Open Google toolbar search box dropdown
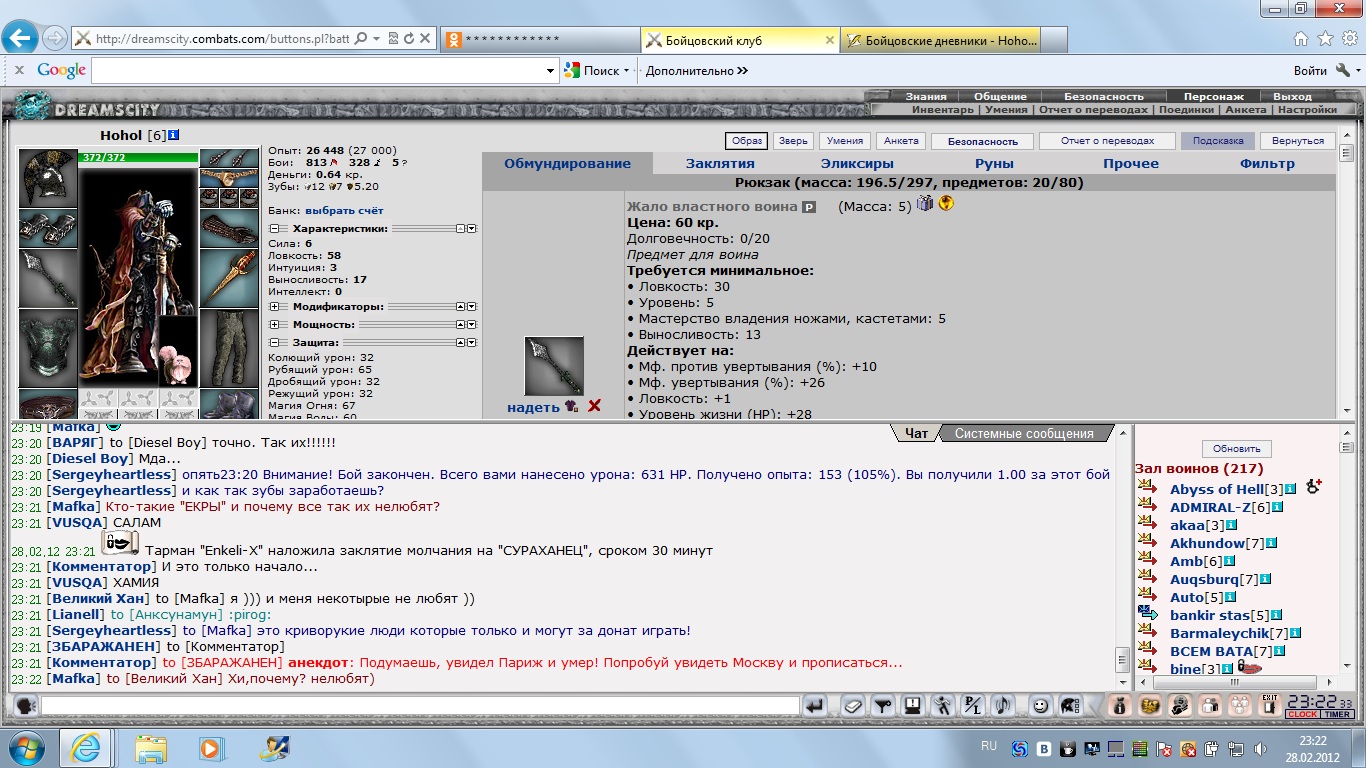Viewport: 1366px width, 768px height. (551, 71)
